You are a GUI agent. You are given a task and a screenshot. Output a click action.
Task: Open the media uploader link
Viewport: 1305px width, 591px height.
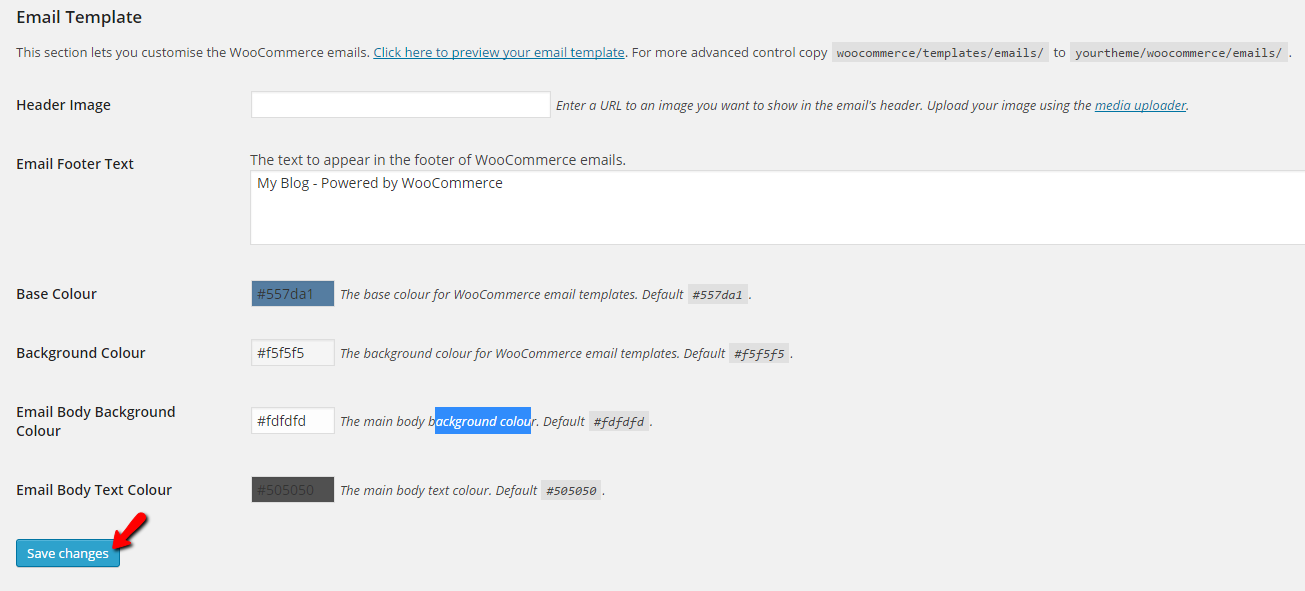click(1139, 104)
